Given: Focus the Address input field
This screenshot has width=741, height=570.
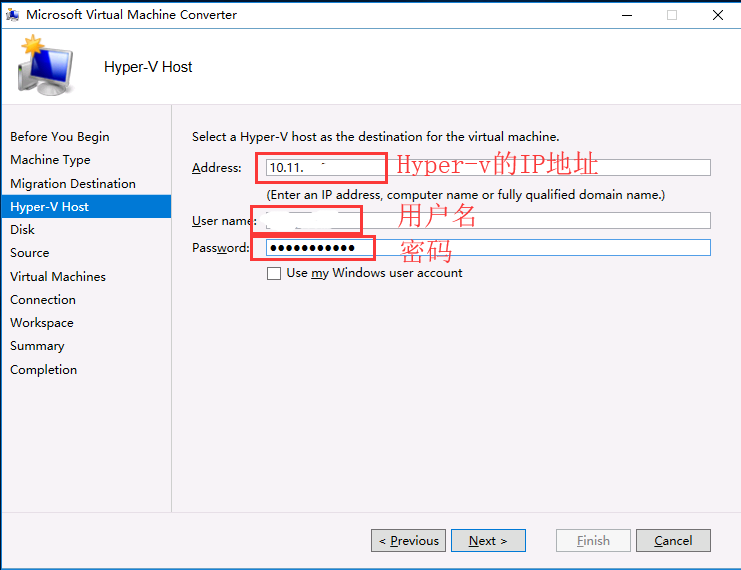Looking at the screenshot, I should [x=488, y=167].
